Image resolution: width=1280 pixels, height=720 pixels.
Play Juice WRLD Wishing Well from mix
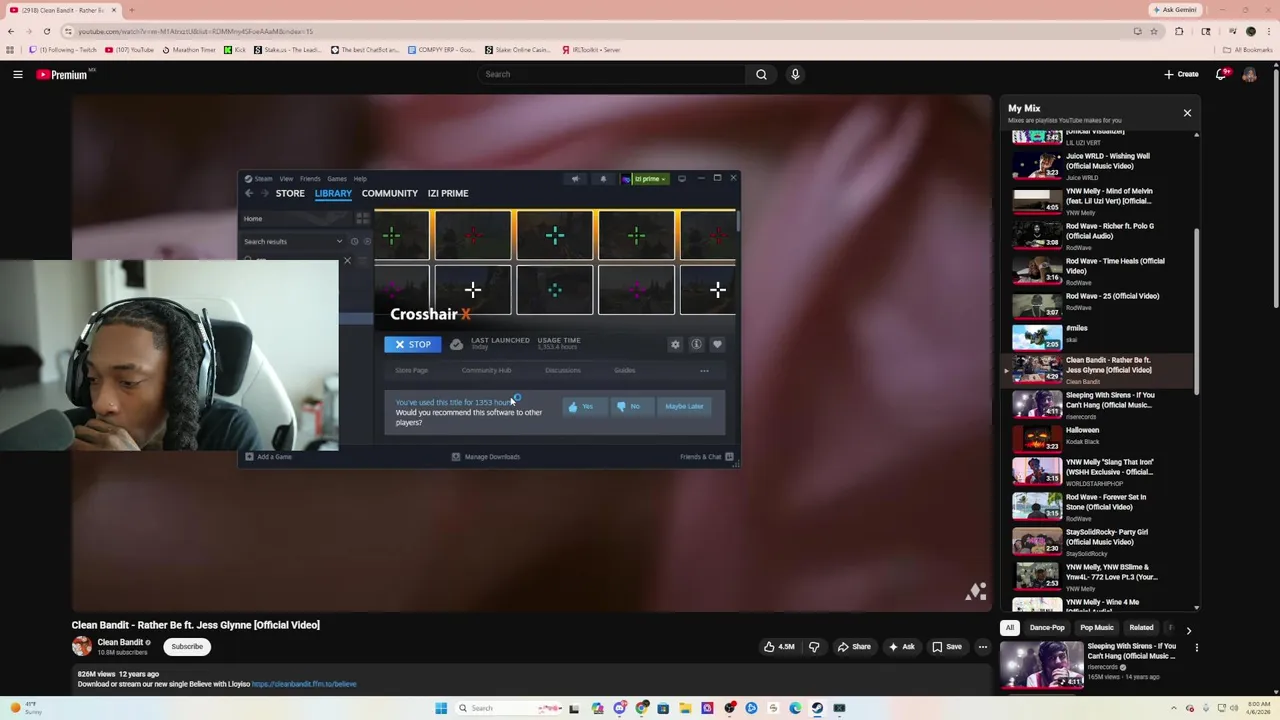pos(1100,166)
